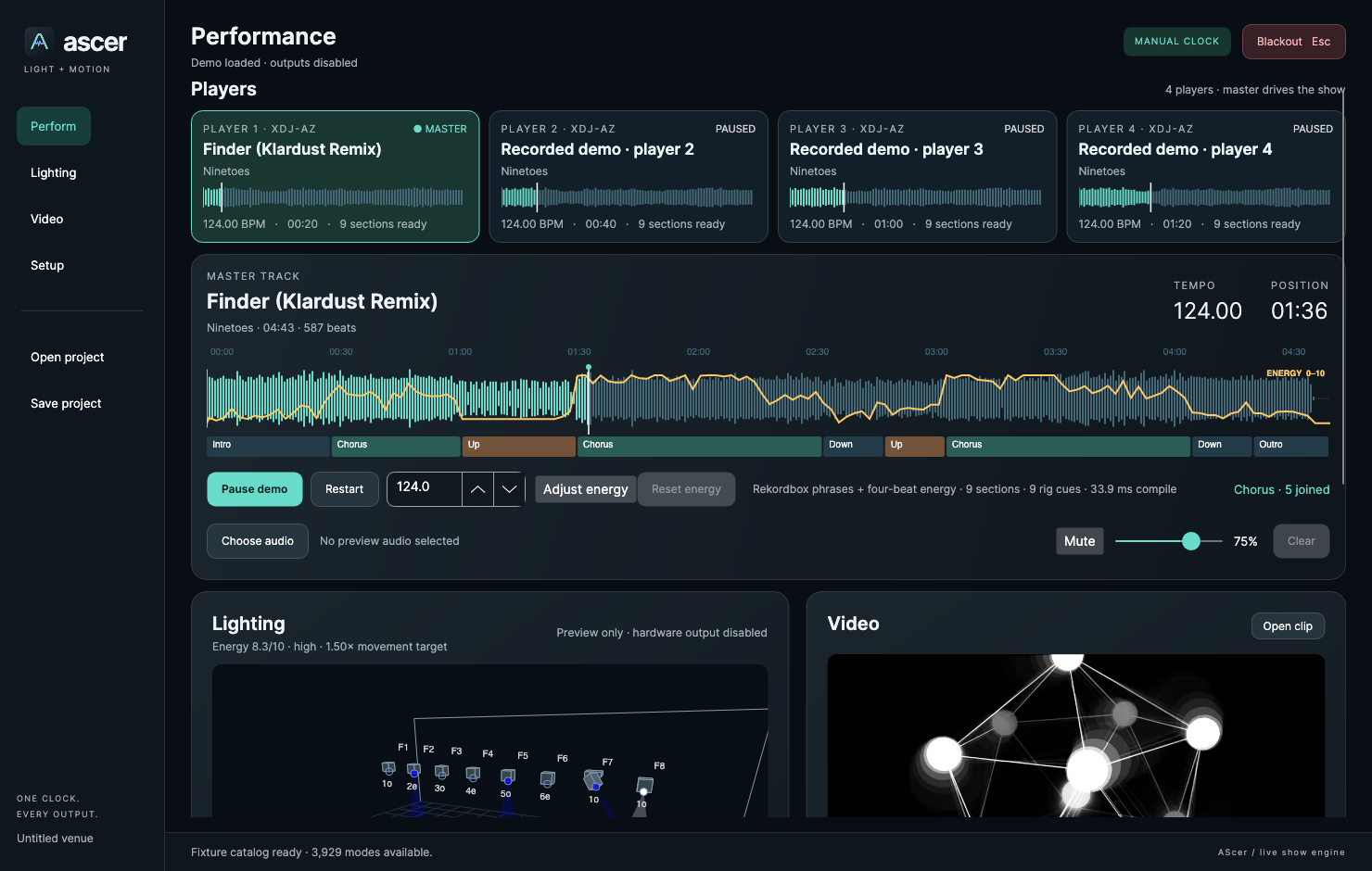Save the project from the sidebar
The height and width of the screenshot is (871, 1372).
[x=66, y=403]
